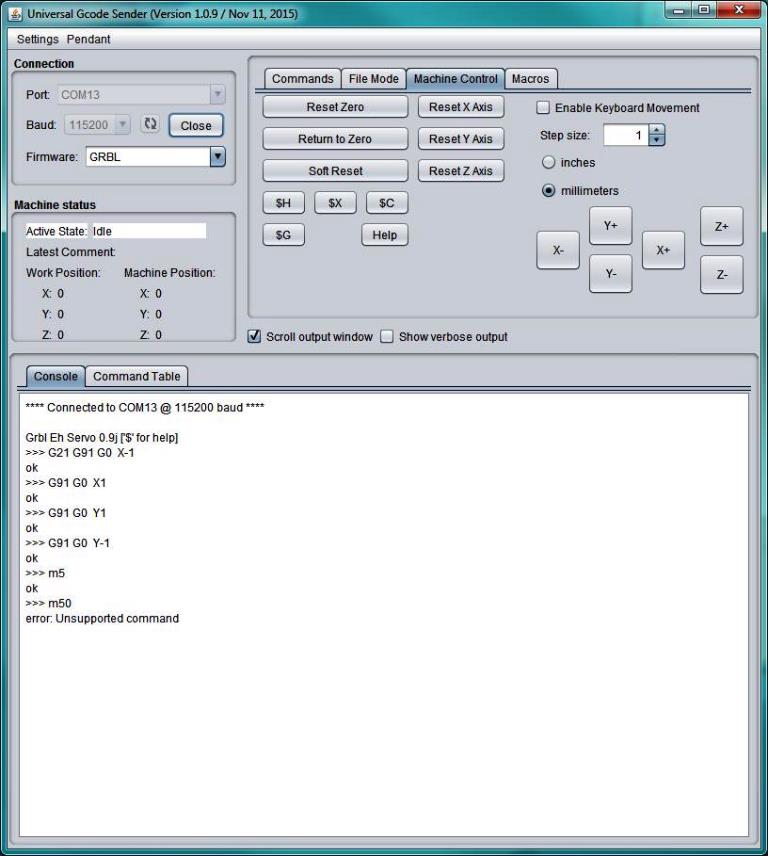Open the Pendant menu

(x=88, y=39)
